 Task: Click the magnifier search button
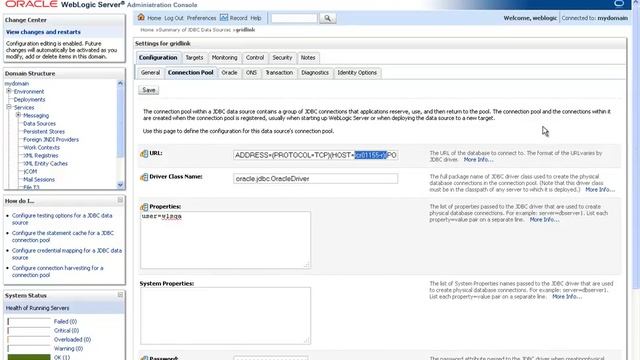coord(327,18)
